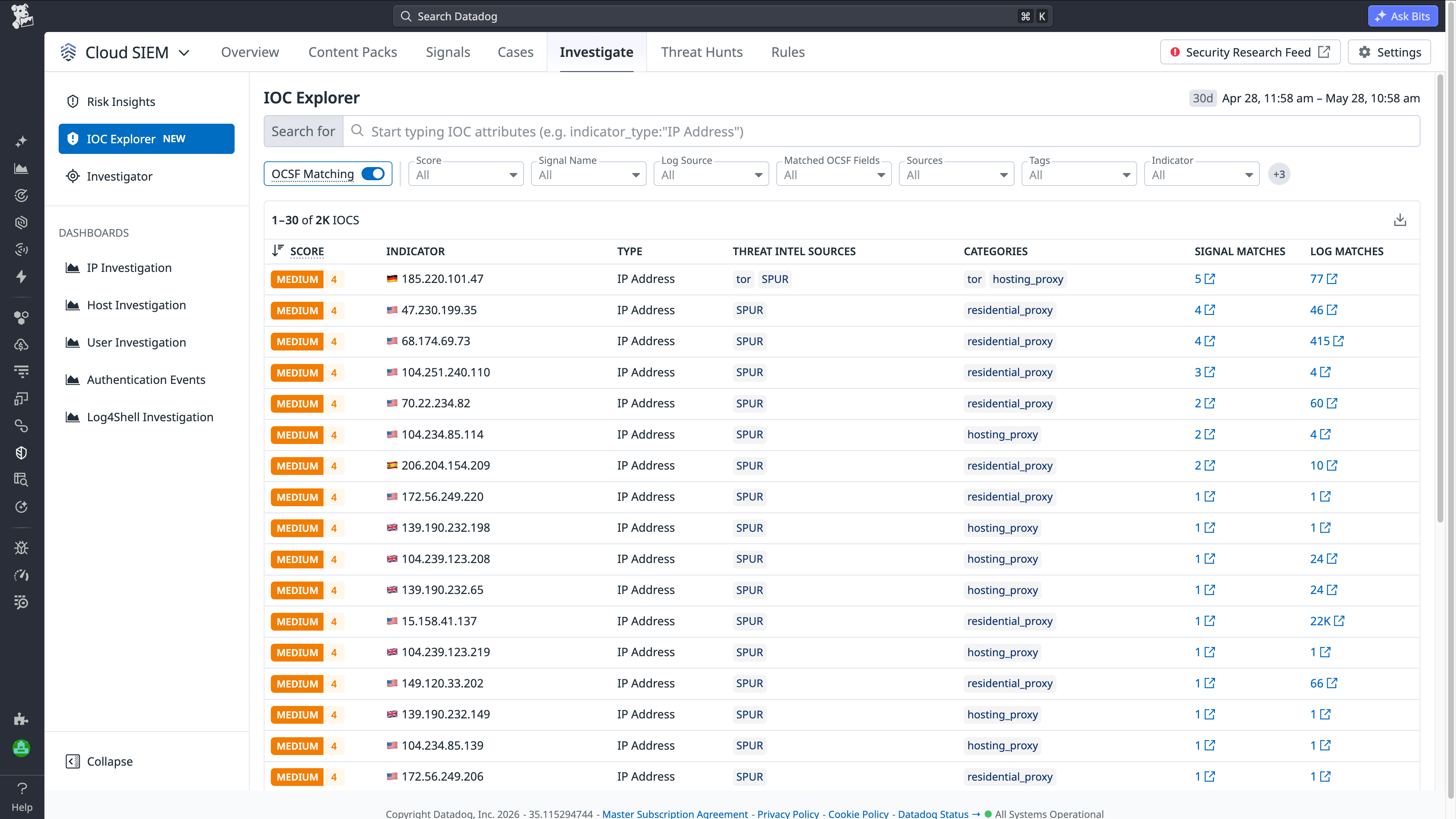1456x819 pixels.
Task: Show the +3 additional filters
Action: point(1279,174)
